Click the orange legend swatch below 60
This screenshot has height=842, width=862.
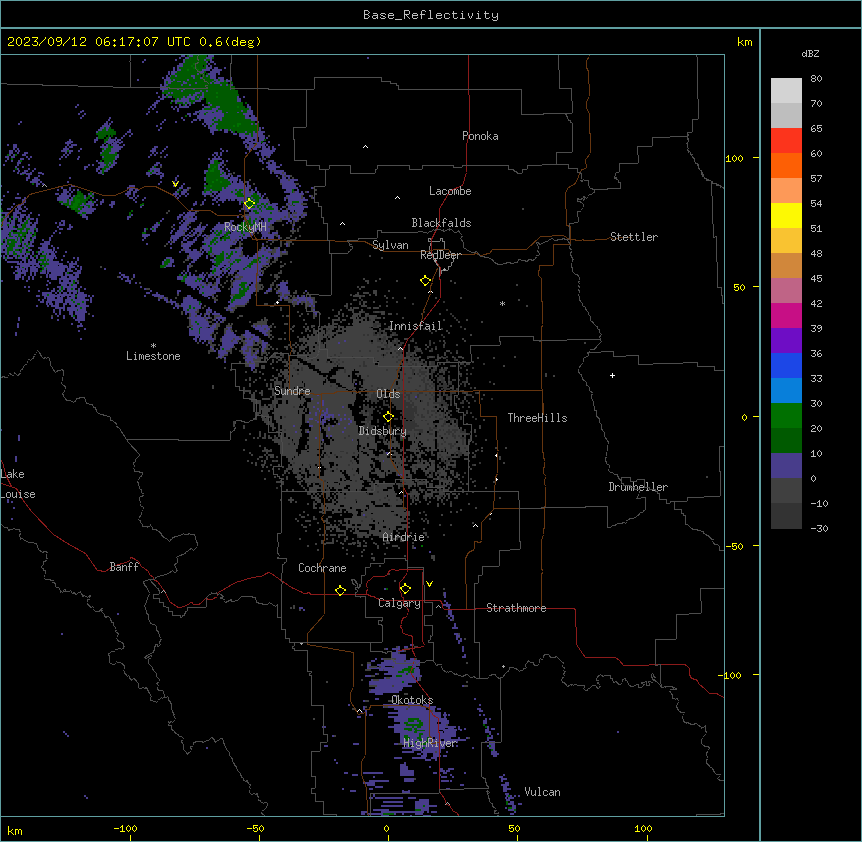(x=786, y=165)
